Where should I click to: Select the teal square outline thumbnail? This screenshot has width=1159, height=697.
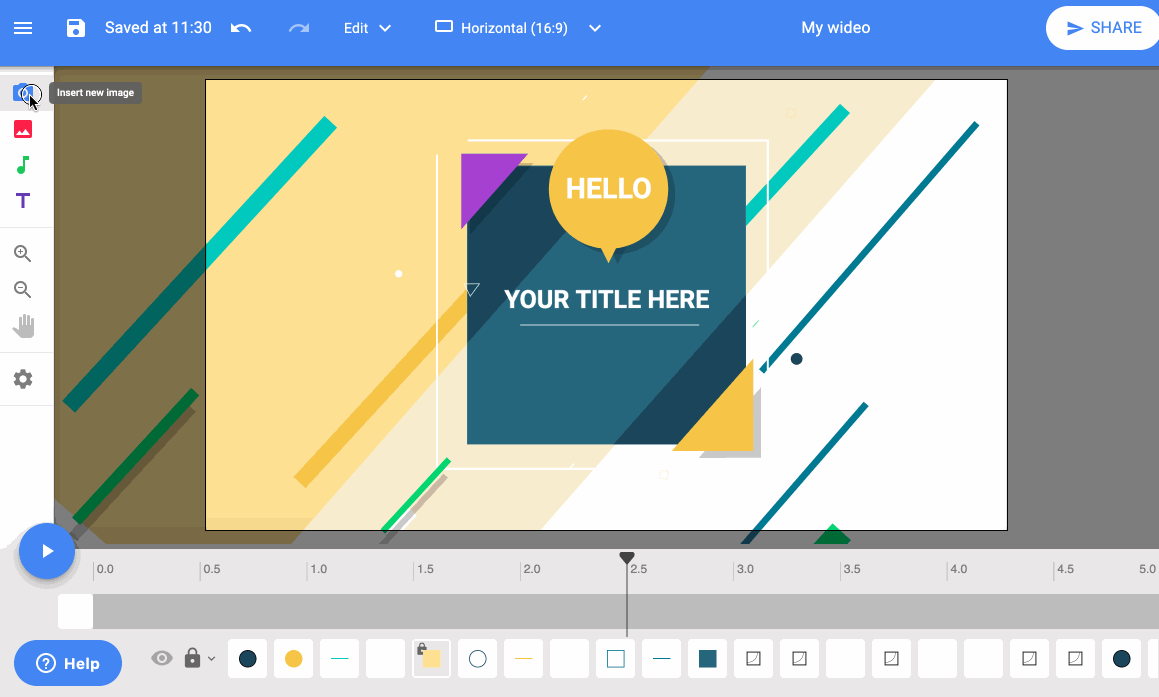point(616,659)
